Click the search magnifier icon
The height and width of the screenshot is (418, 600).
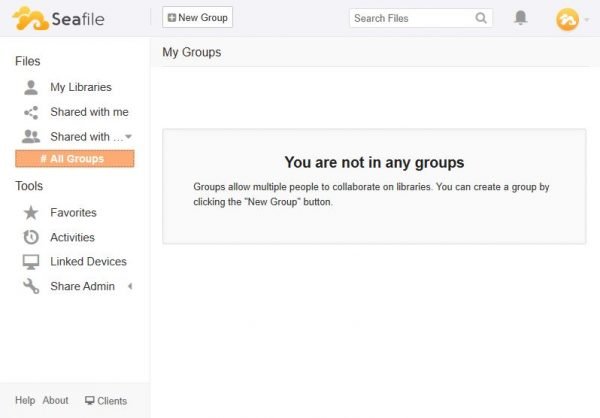[481, 18]
